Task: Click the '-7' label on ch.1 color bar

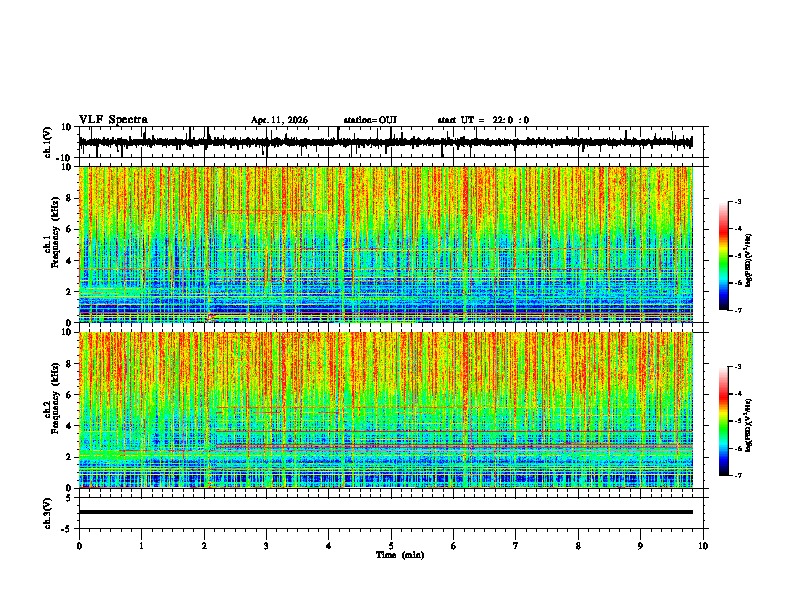Action: pyautogui.click(x=737, y=310)
